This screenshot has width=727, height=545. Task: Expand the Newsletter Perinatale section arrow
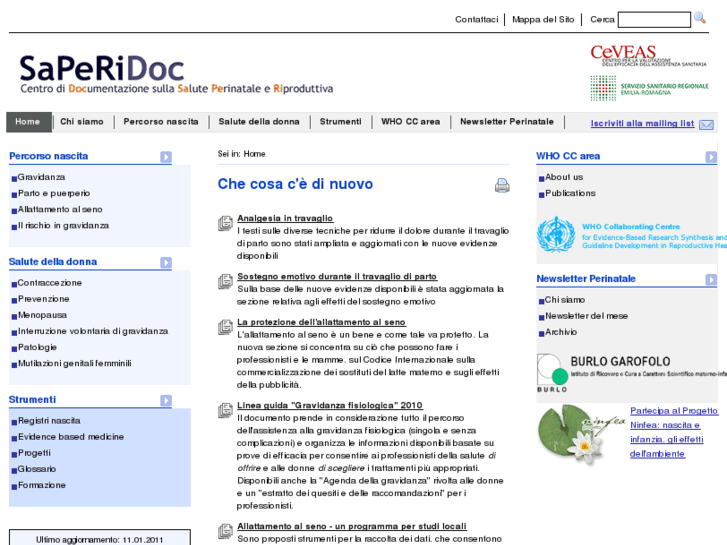pyautogui.click(x=711, y=279)
